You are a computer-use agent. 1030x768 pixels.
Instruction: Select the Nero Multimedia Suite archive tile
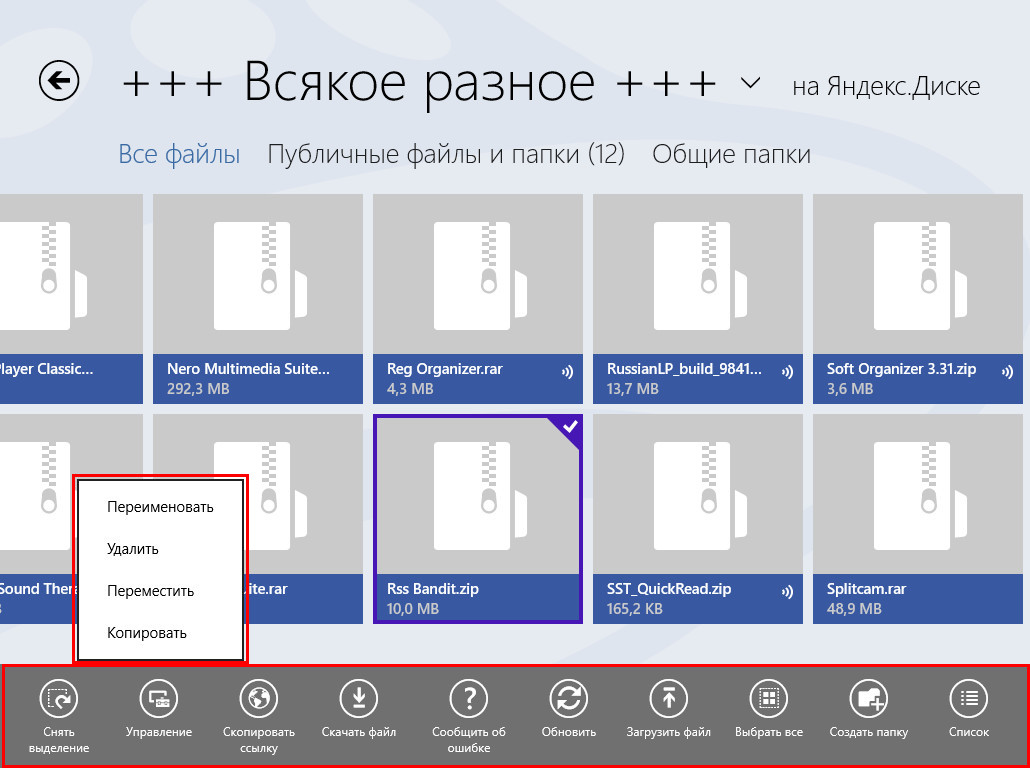coord(258,298)
